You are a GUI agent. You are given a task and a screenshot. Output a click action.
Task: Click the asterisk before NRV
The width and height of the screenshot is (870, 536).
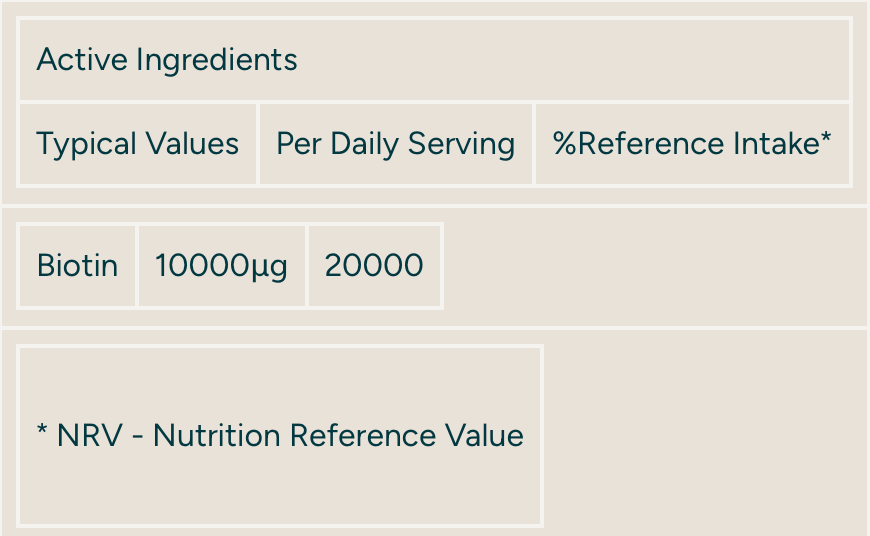42,432
